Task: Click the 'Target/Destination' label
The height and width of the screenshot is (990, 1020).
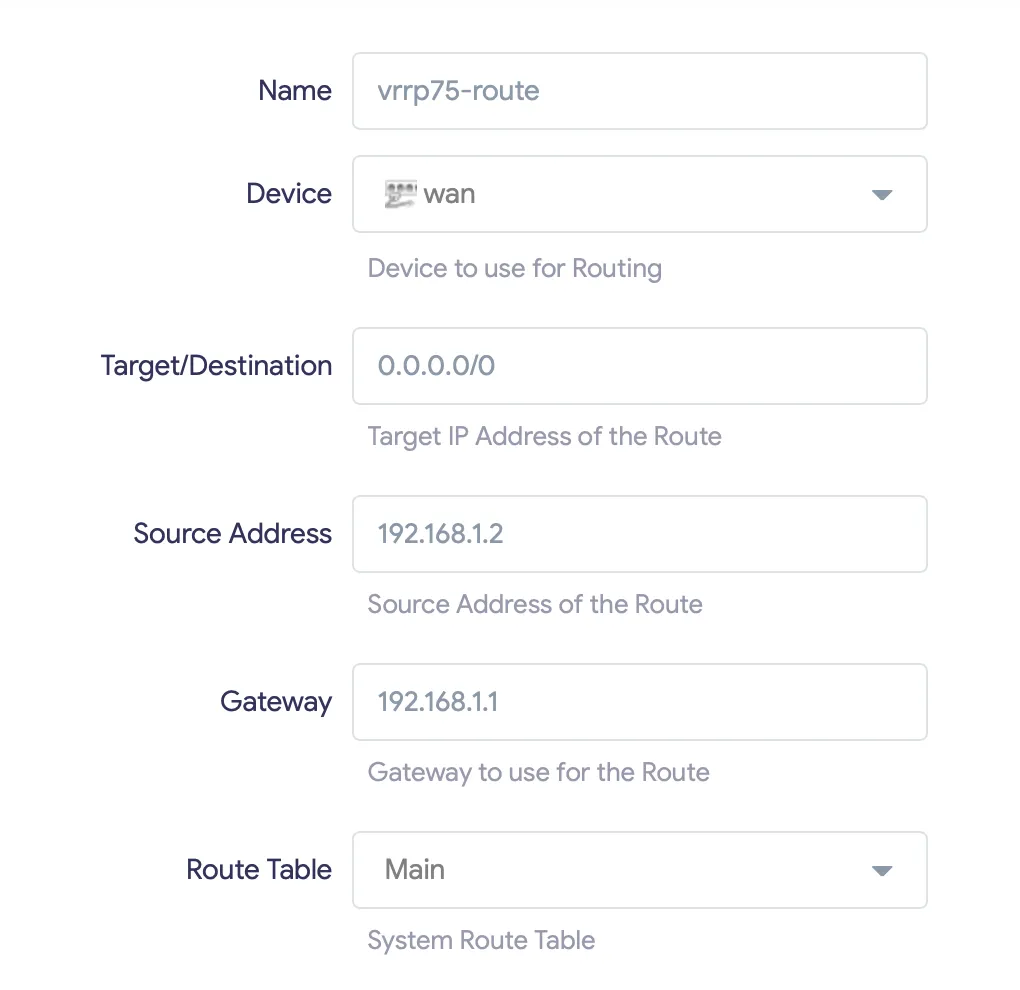Action: point(216,366)
